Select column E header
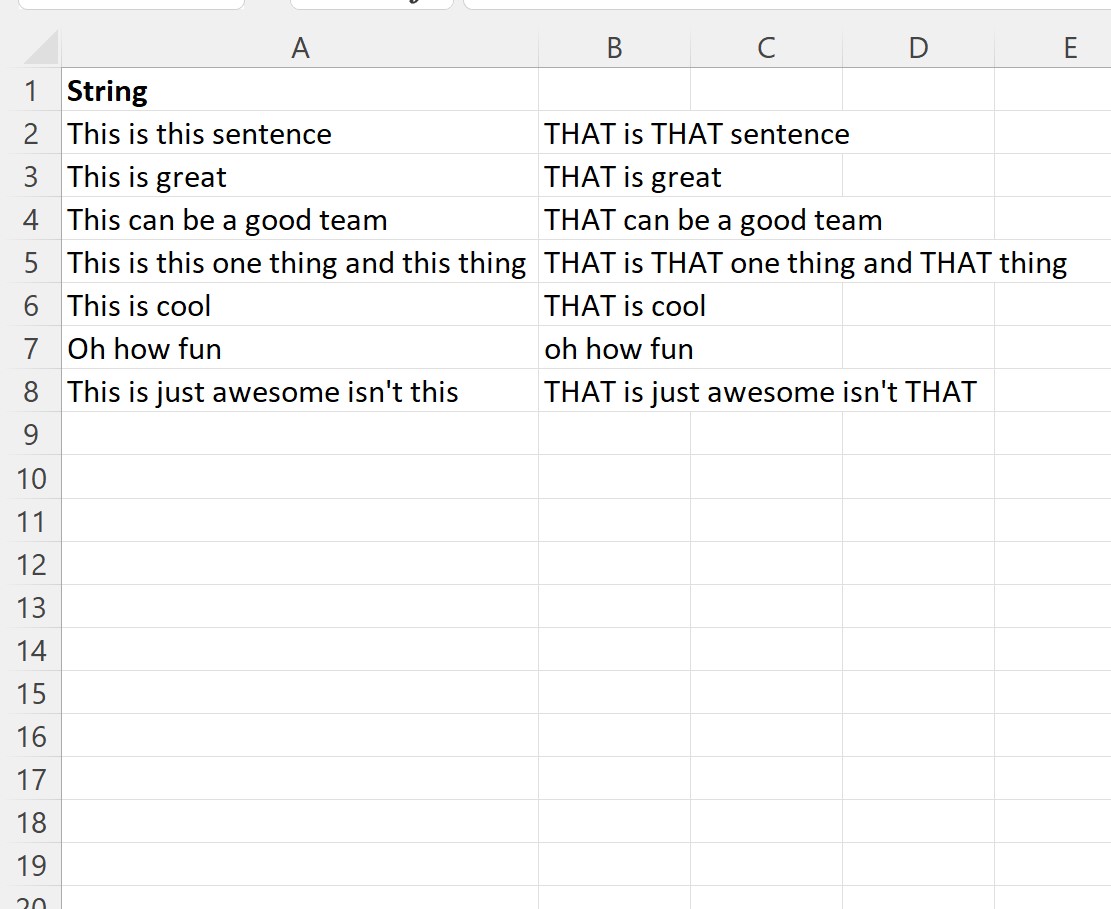1111x909 pixels. [1054, 48]
